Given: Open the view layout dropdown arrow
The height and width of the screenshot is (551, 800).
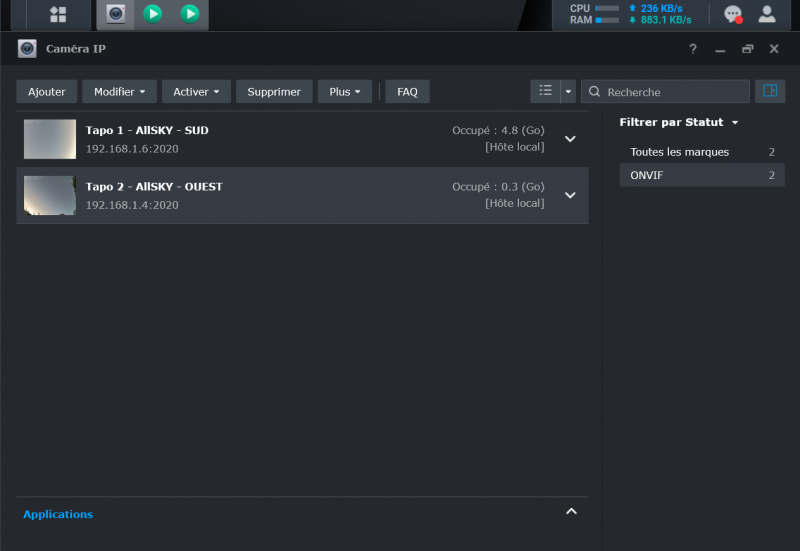Looking at the screenshot, I should [x=568, y=91].
